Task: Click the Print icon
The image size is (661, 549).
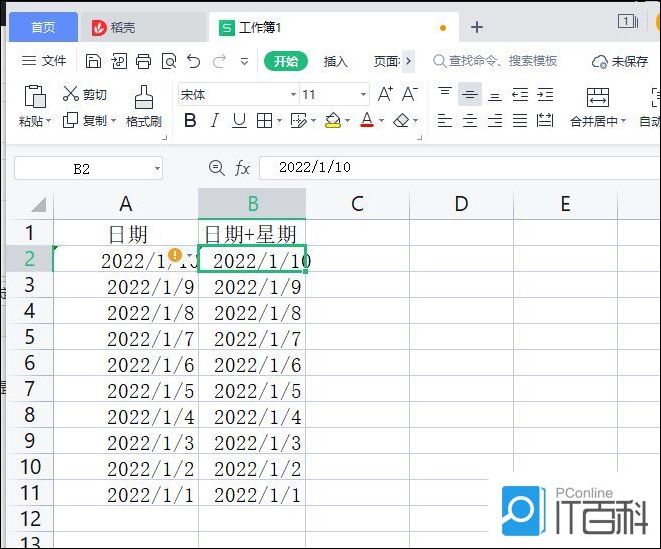Action: click(143, 62)
